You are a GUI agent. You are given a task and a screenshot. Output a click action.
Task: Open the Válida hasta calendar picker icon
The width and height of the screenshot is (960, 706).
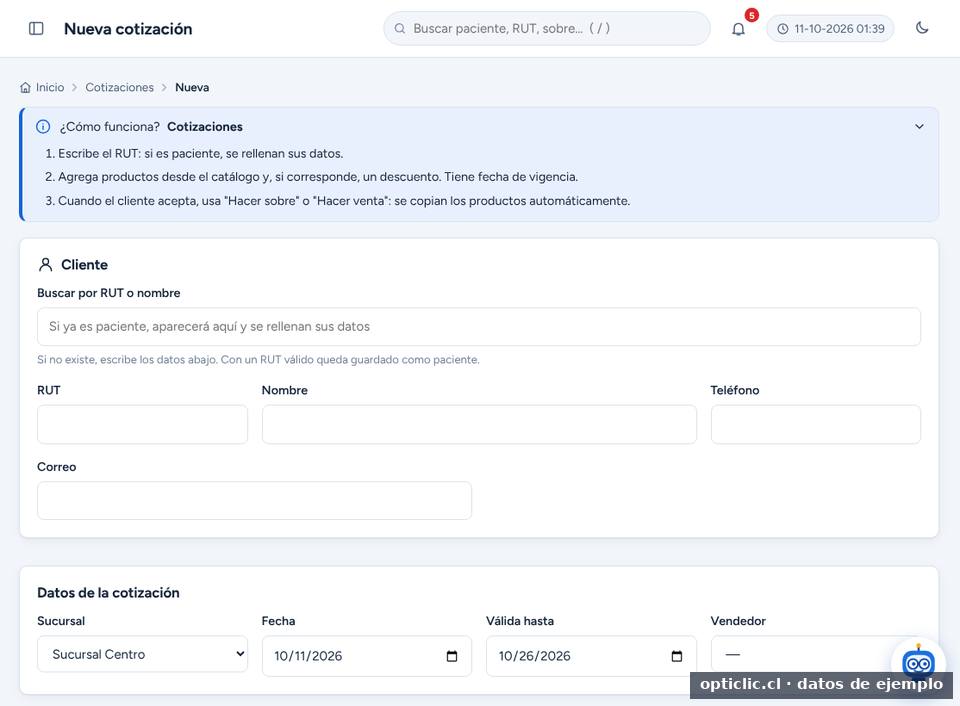pyautogui.click(x=677, y=656)
